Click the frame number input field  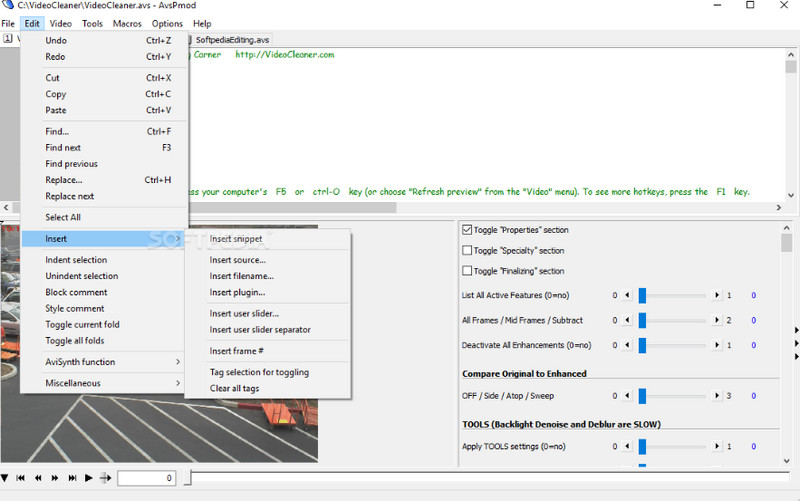(147, 479)
